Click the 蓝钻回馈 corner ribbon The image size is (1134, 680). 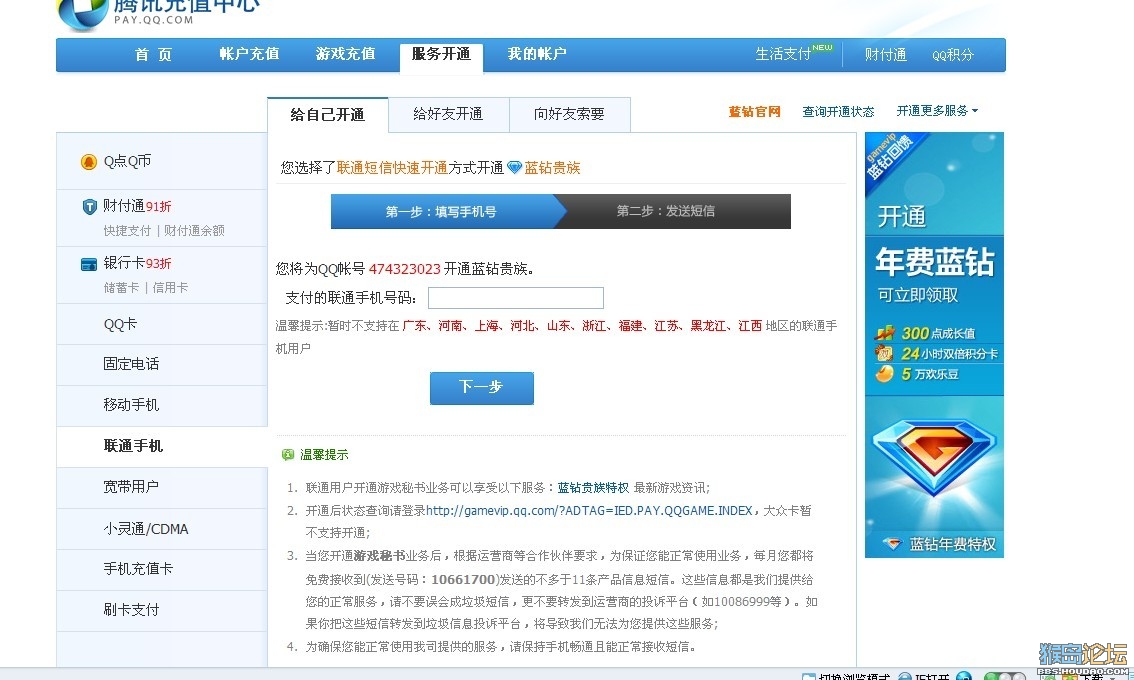tap(889, 156)
